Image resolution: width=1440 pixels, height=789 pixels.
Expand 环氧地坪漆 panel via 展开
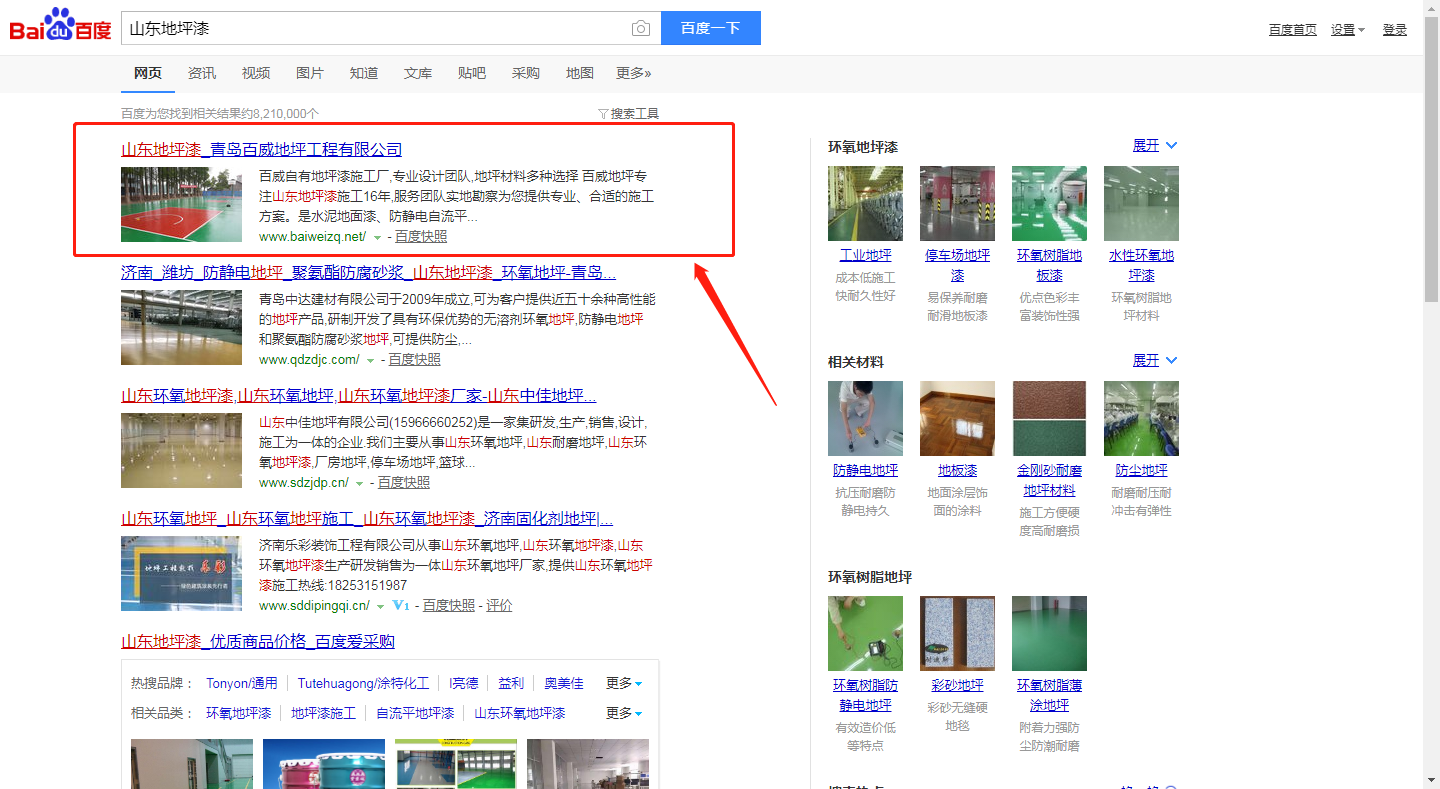click(x=1155, y=146)
